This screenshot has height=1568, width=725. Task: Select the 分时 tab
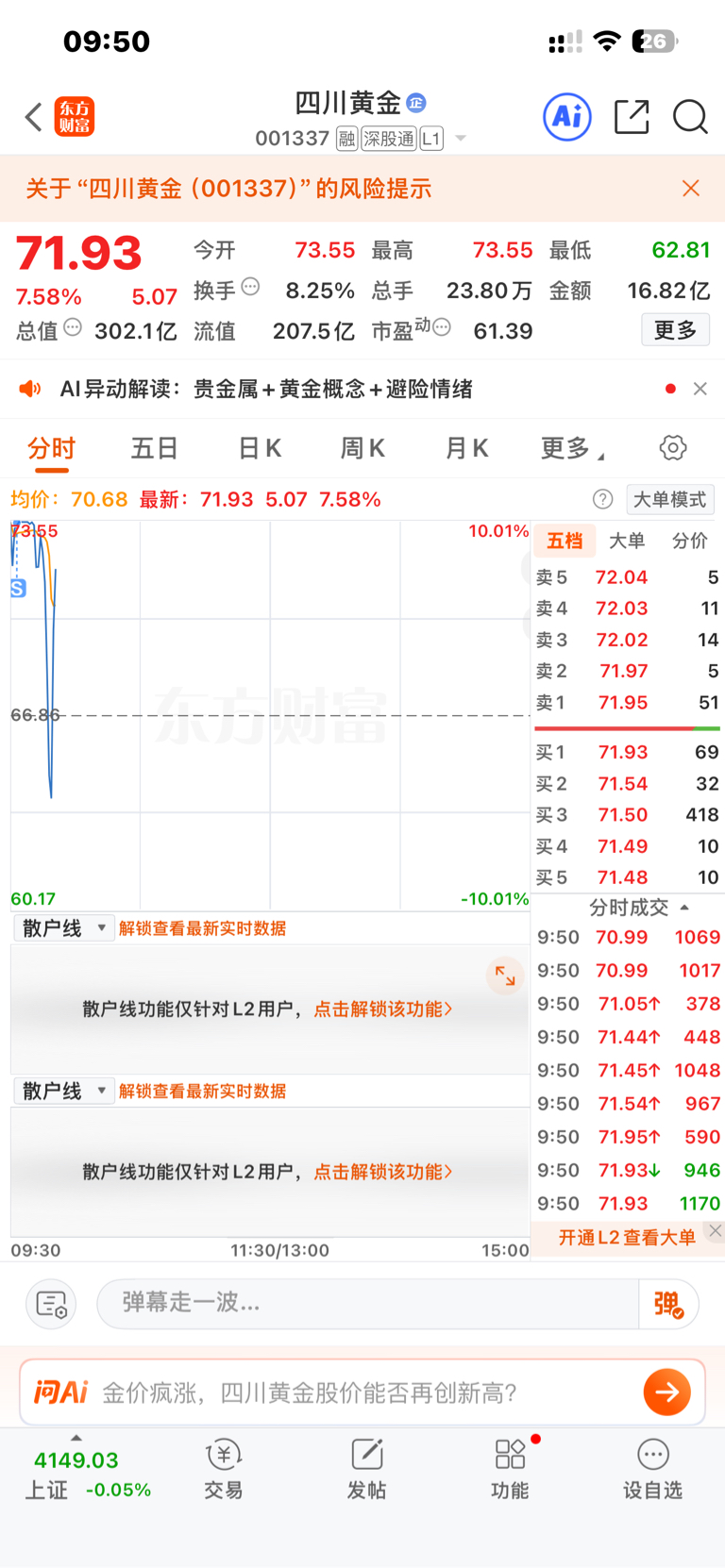click(x=51, y=448)
